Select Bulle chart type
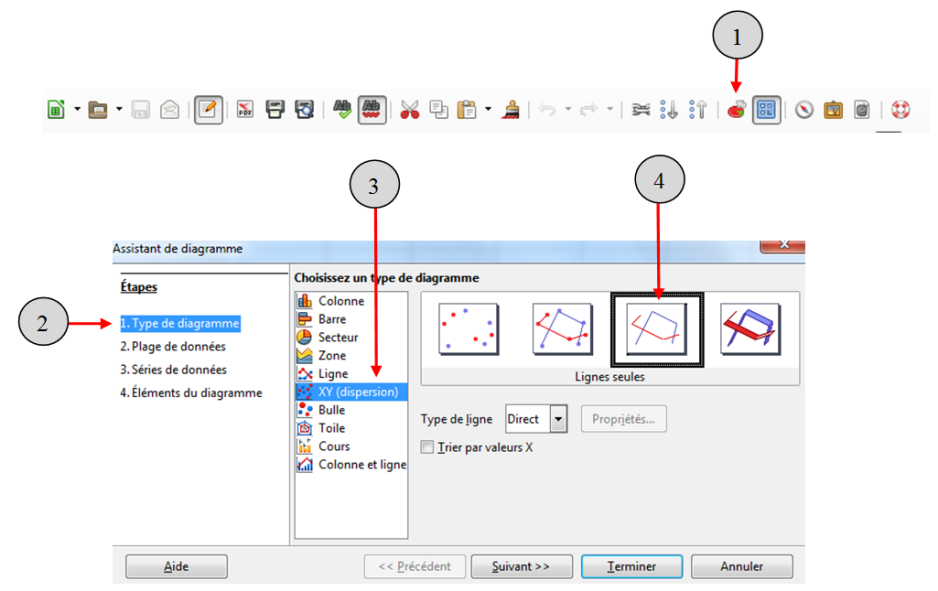This screenshot has height=591, width=938. point(351,410)
